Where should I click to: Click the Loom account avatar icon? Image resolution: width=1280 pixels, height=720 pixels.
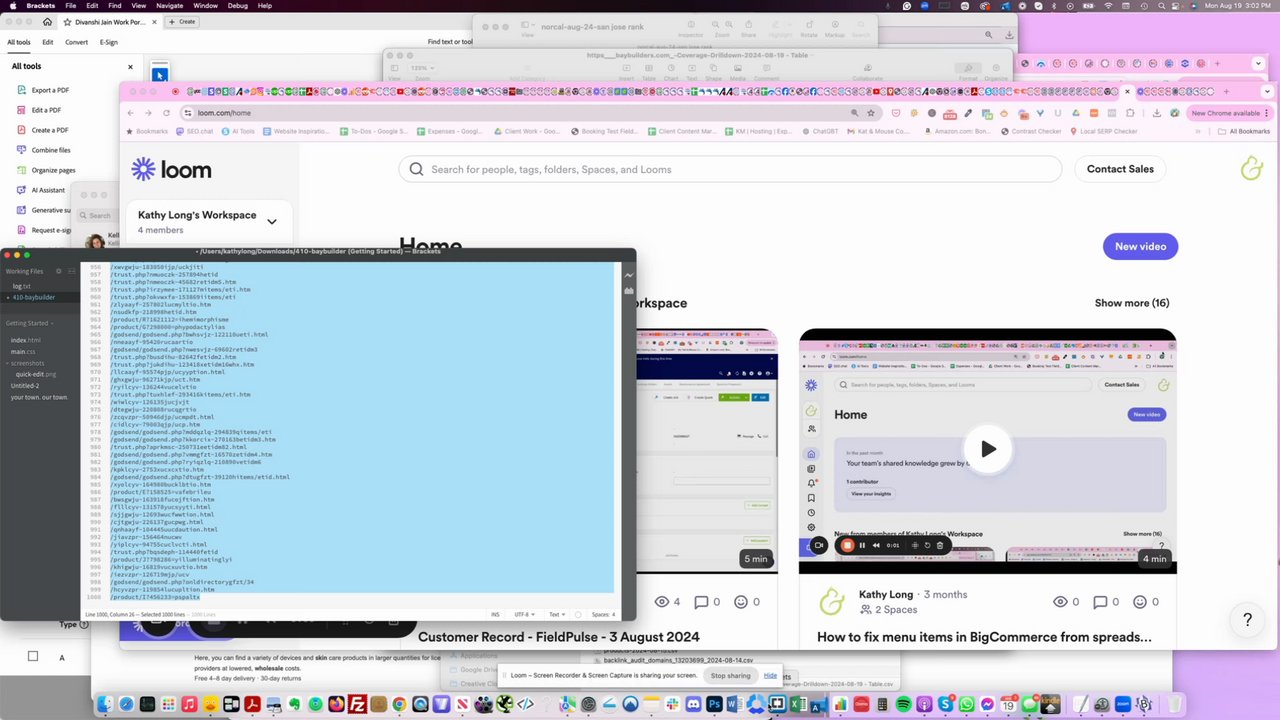[x=1252, y=169]
